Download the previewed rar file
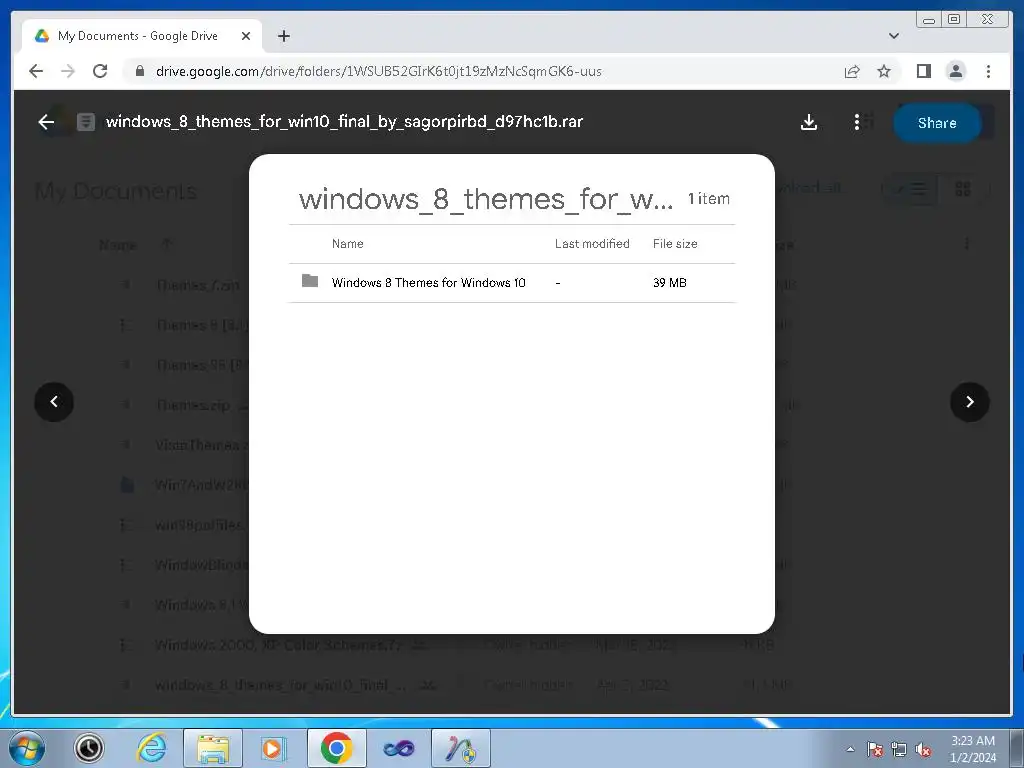Screen dimensions: 1024x768 coord(808,122)
